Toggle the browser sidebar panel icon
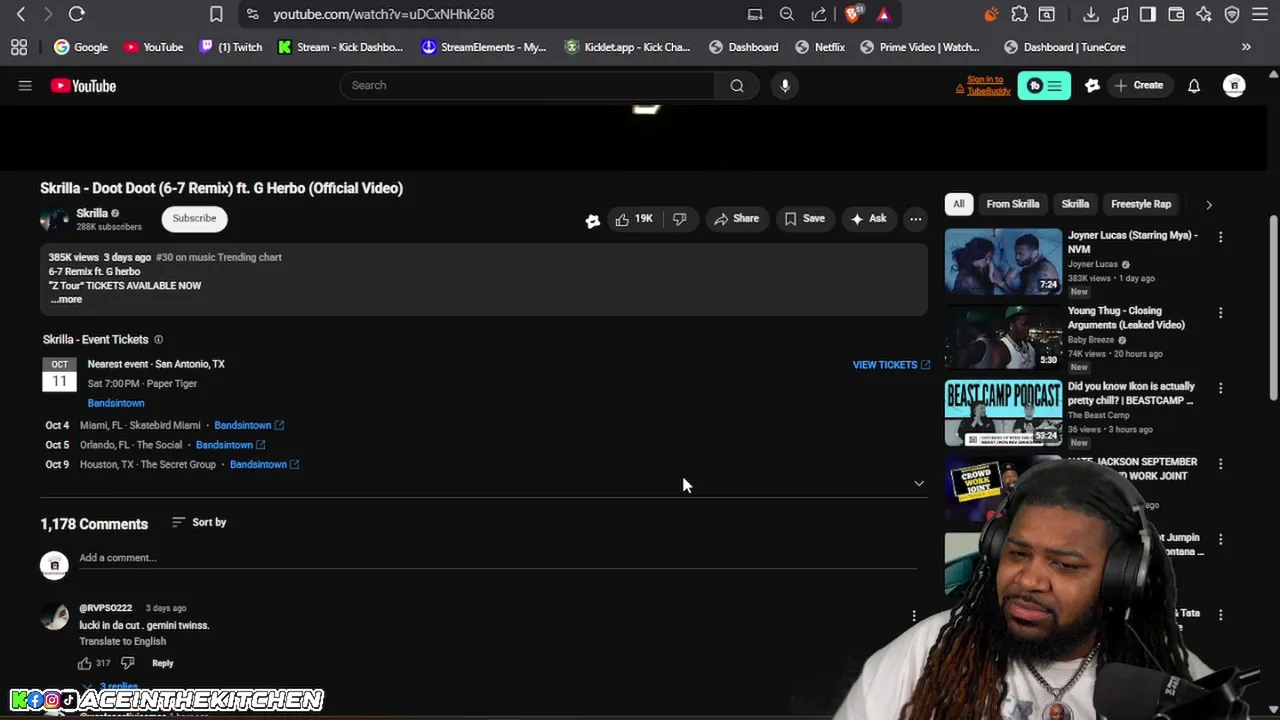Image resolution: width=1280 pixels, height=720 pixels. 1148,14
